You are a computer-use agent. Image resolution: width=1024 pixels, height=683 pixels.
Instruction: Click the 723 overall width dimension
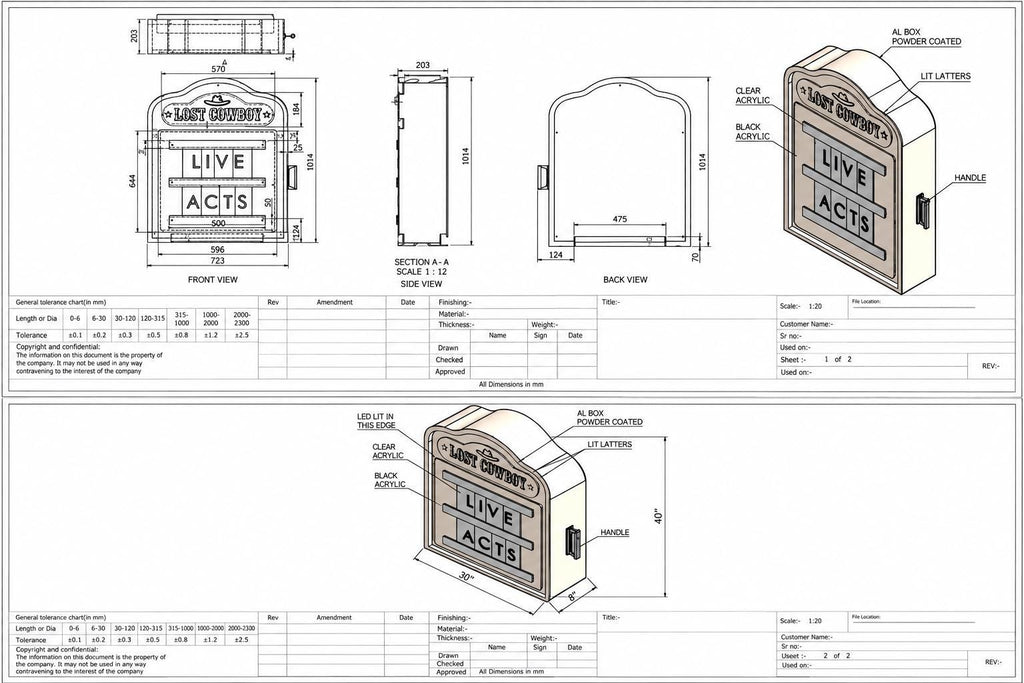217,261
